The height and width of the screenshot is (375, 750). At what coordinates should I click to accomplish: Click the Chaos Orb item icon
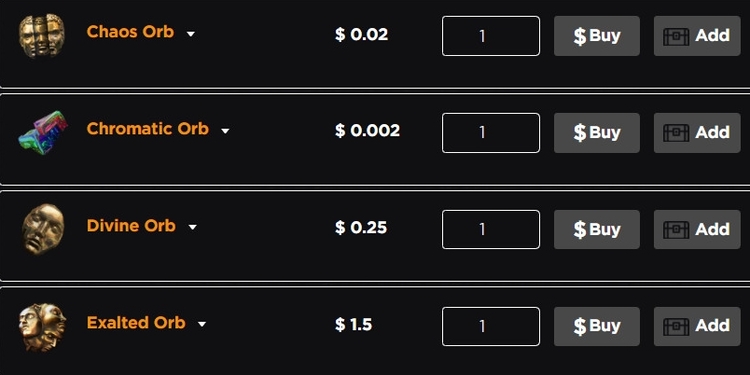(x=42, y=35)
